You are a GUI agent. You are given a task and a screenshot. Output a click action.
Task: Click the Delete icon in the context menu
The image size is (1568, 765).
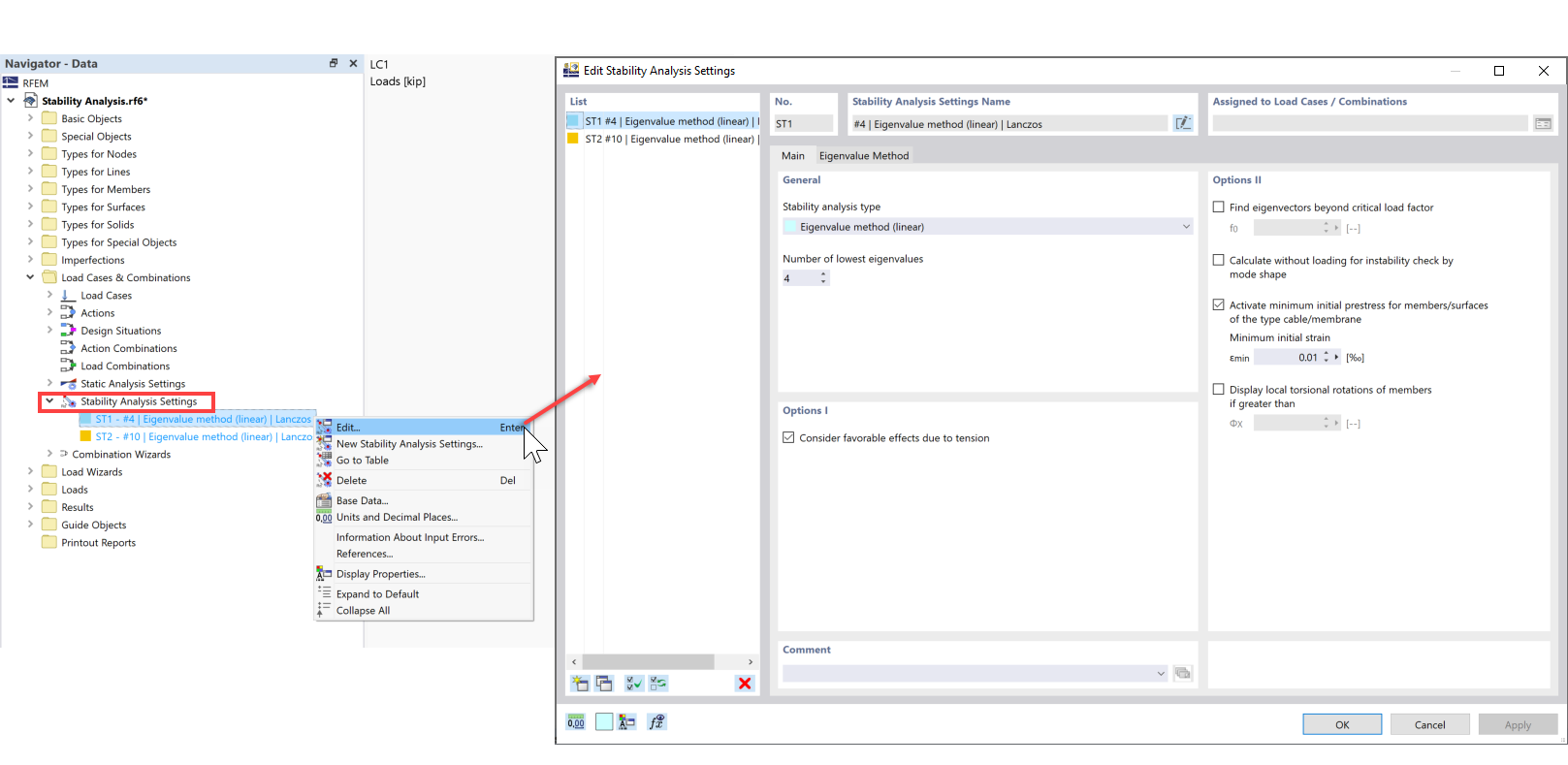click(324, 480)
